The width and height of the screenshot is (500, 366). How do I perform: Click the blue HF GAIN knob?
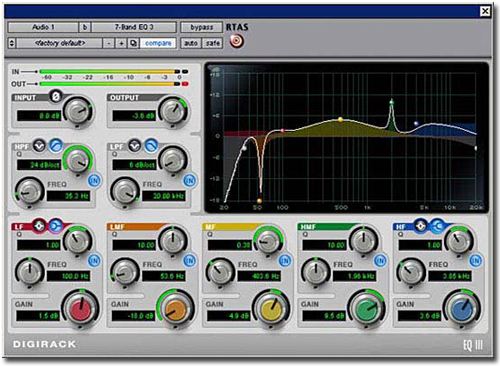tap(462, 309)
